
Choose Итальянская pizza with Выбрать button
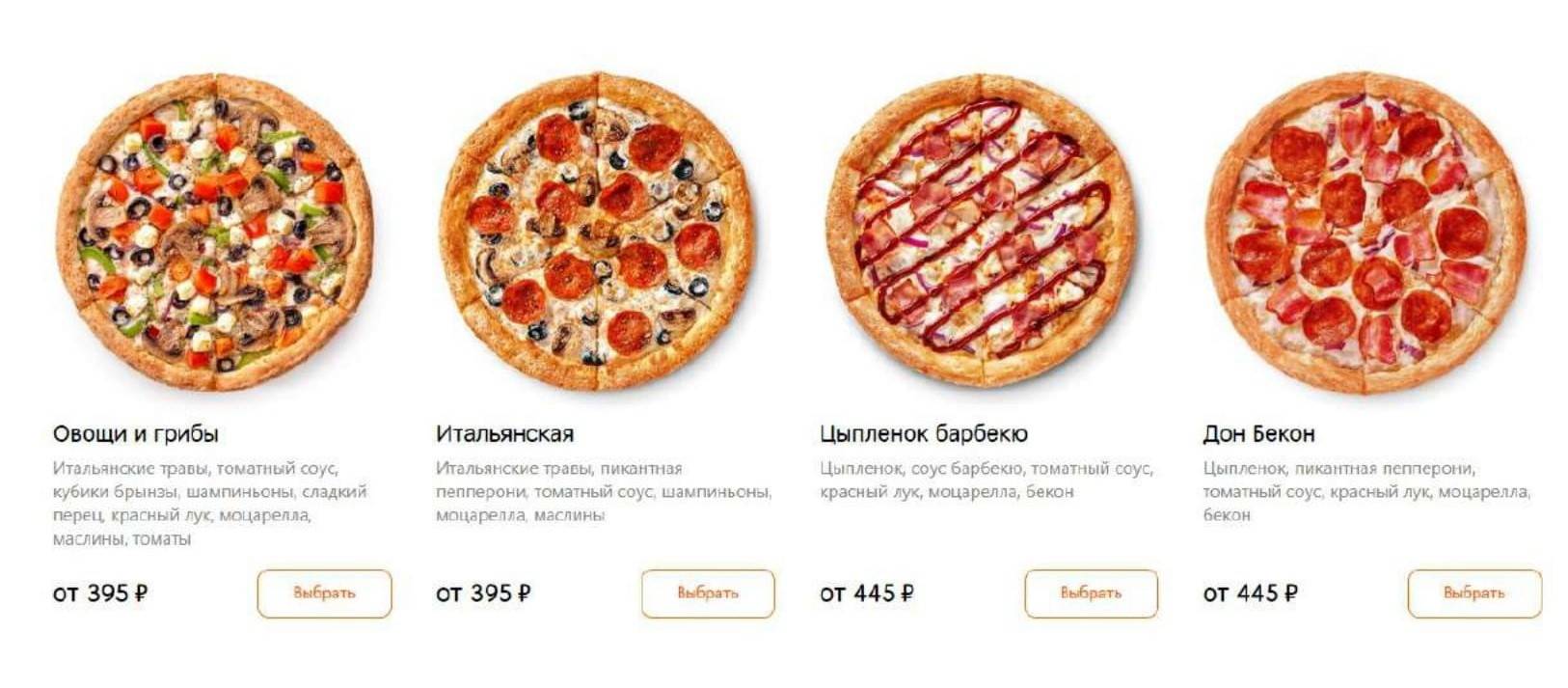point(708,593)
